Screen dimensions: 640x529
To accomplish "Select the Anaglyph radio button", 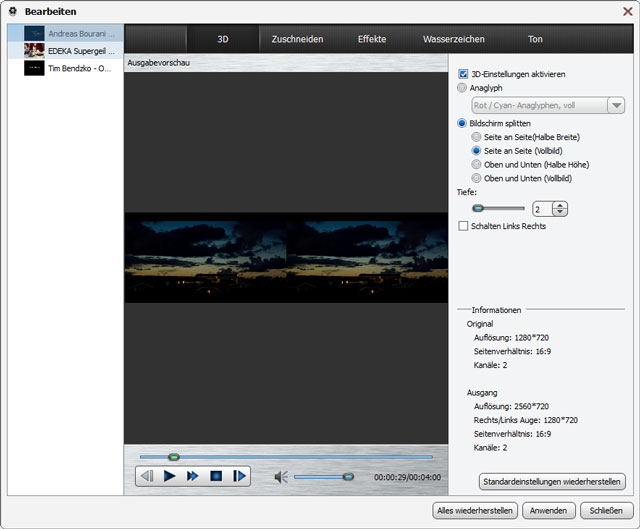I will [462, 88].
